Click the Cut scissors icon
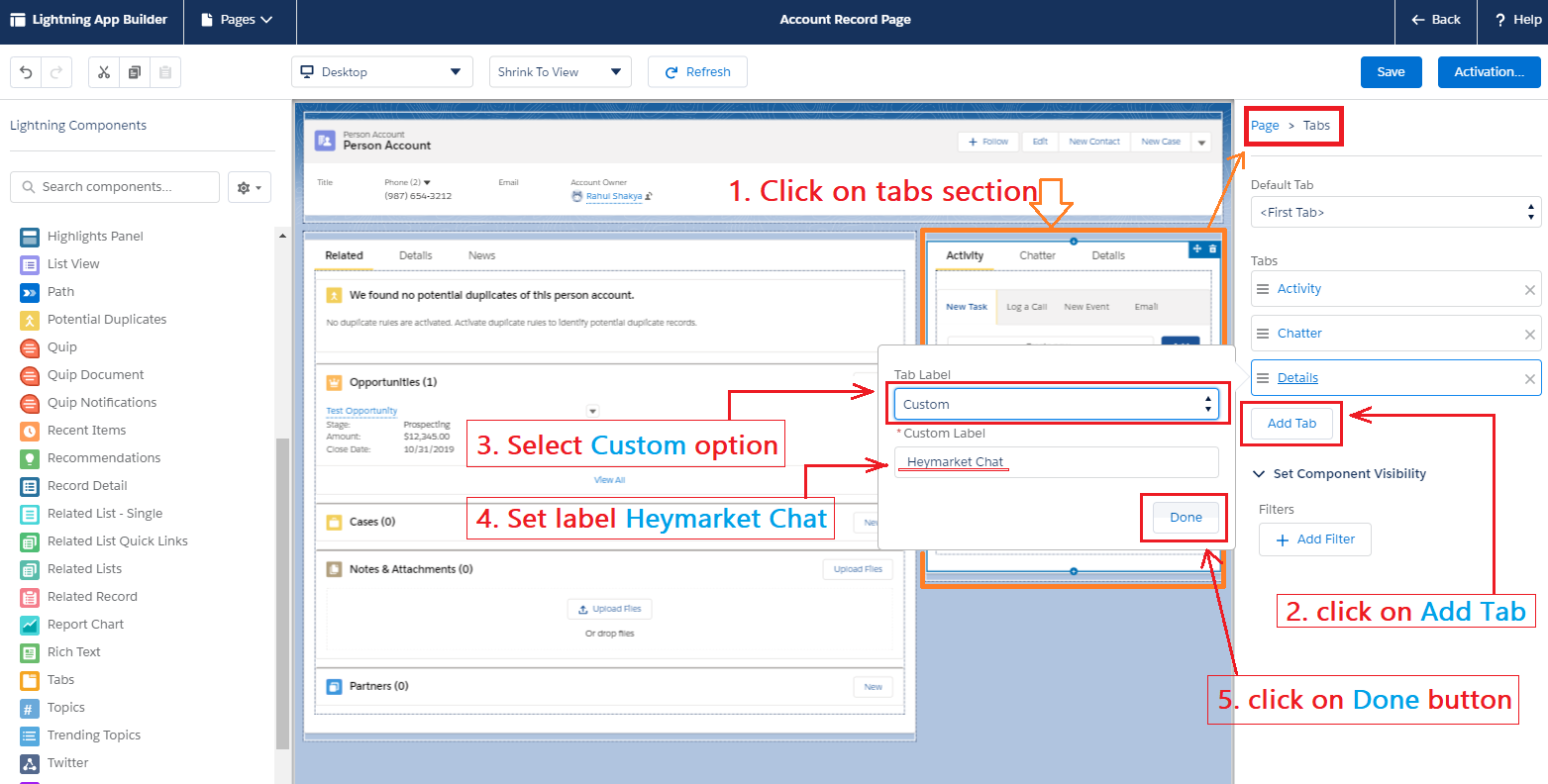 tap(103, 71)
